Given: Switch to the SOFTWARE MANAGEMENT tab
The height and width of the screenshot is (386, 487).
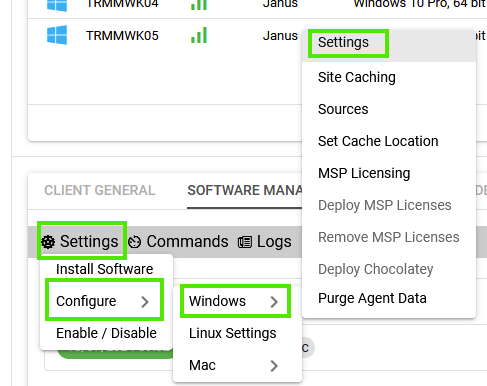Looking at the screenshot, I should (245, 190).
